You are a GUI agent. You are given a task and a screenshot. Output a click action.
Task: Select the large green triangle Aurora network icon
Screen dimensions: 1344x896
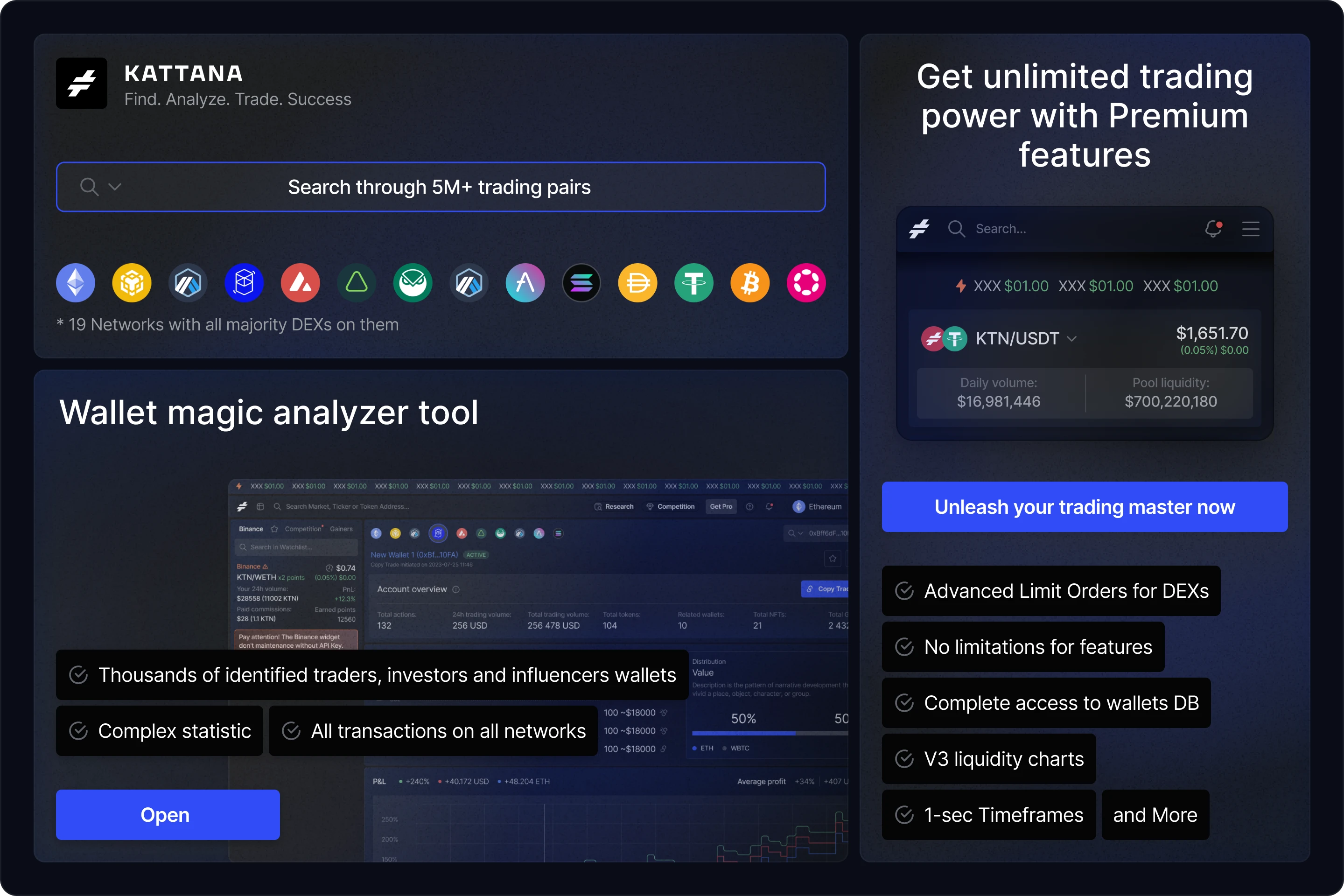click(357, 283)
